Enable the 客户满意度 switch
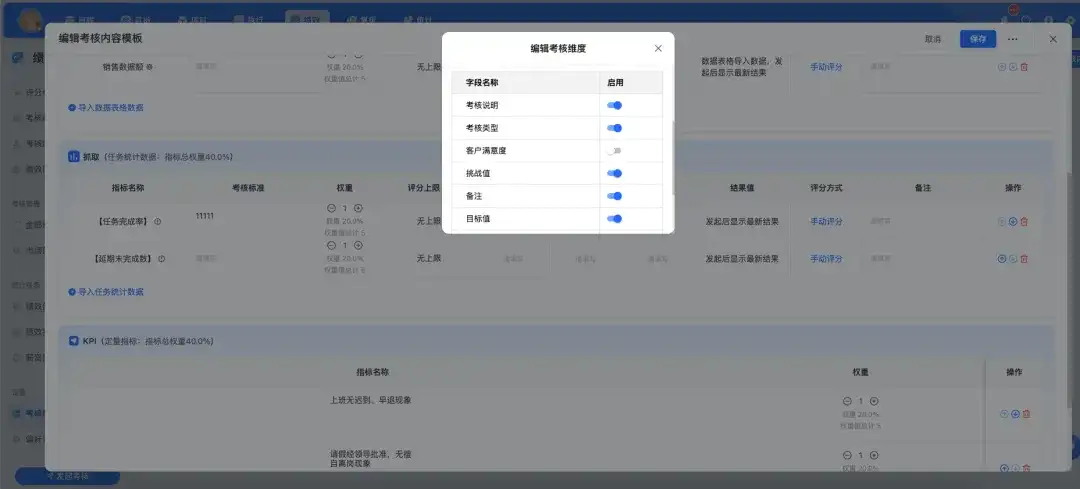Viewport: 1080px width, 489px height. point(614,151)
